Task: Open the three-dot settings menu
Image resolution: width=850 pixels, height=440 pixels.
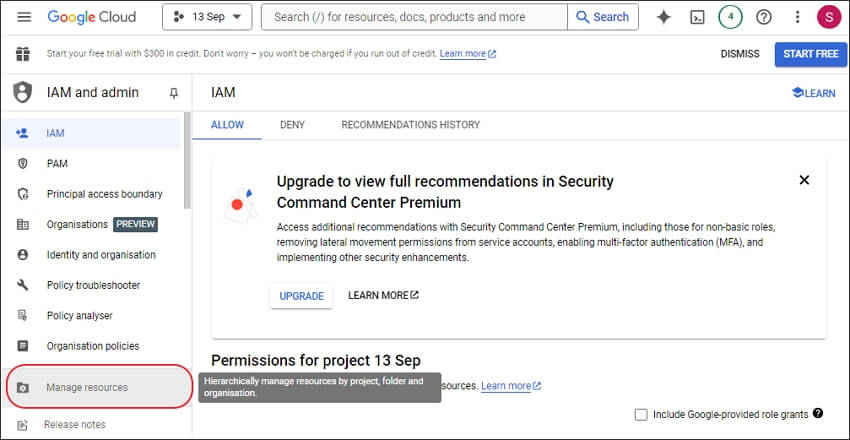Action: click(797, 17)
